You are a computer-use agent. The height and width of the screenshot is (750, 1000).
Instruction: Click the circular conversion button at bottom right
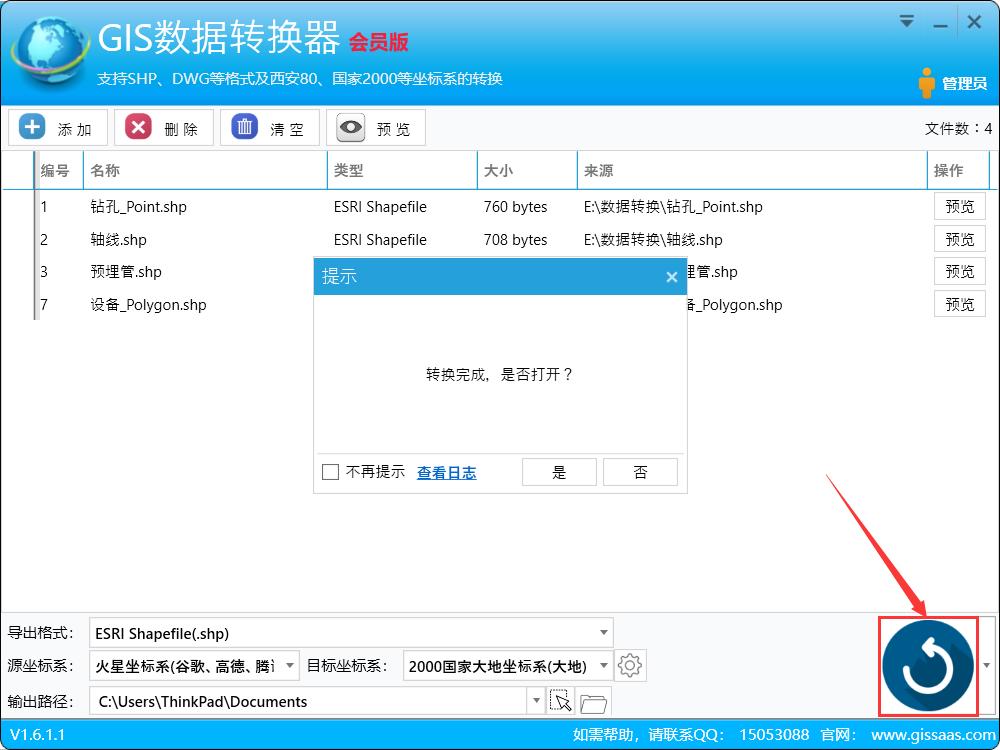926,666
